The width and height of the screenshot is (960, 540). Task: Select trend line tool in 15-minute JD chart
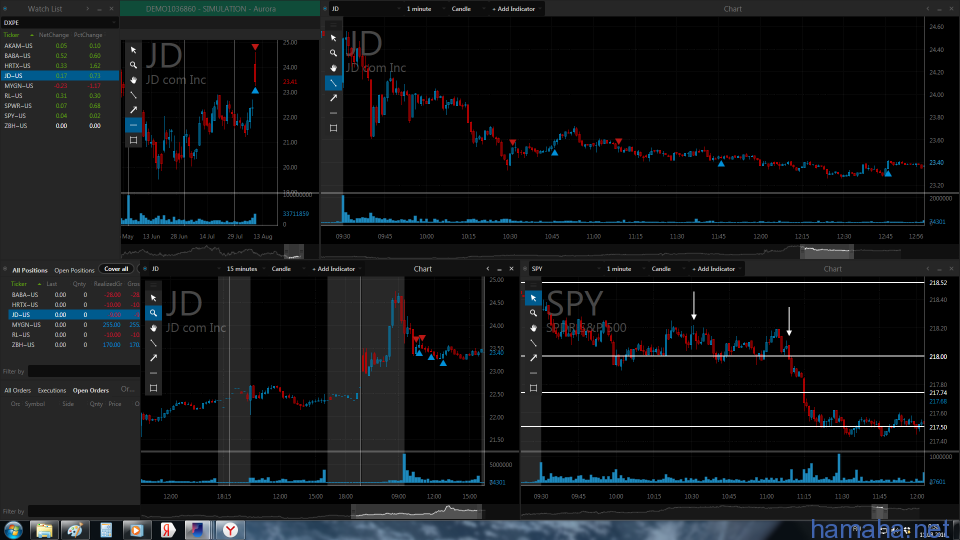pyautogui.click(x=154, y=343)
